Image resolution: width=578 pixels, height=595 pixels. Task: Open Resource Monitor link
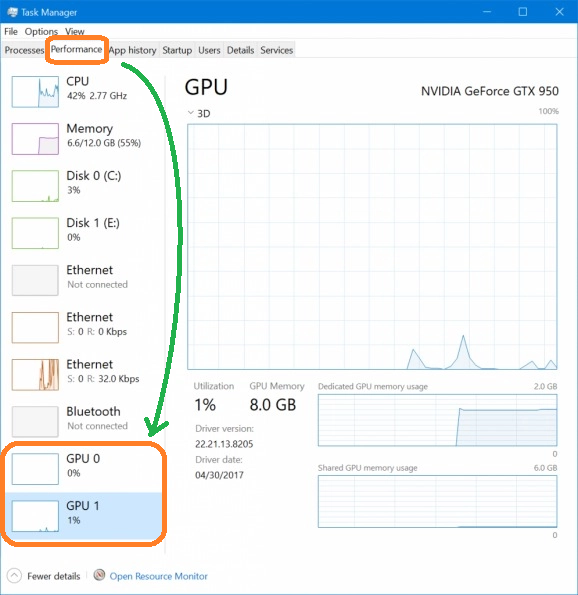pos(158,576)
